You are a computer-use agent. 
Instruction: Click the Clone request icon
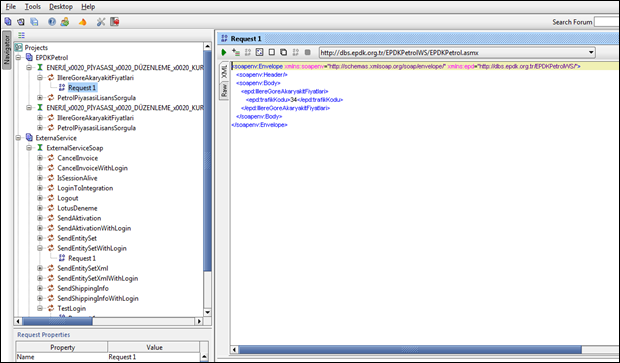284,52
